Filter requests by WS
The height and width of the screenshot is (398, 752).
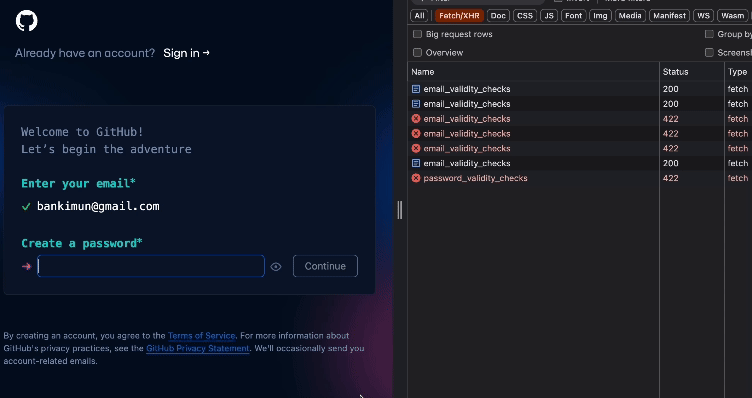703,16
